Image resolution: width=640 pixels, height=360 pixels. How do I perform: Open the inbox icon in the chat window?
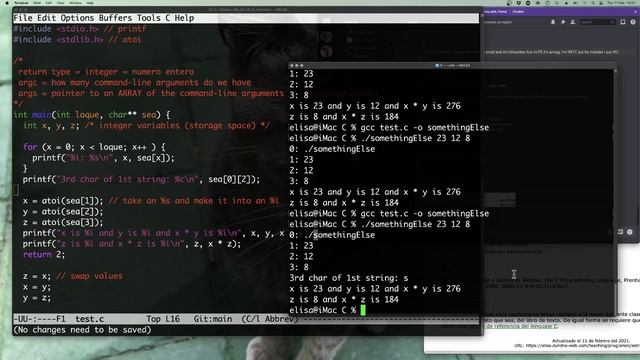coord(623,22)
